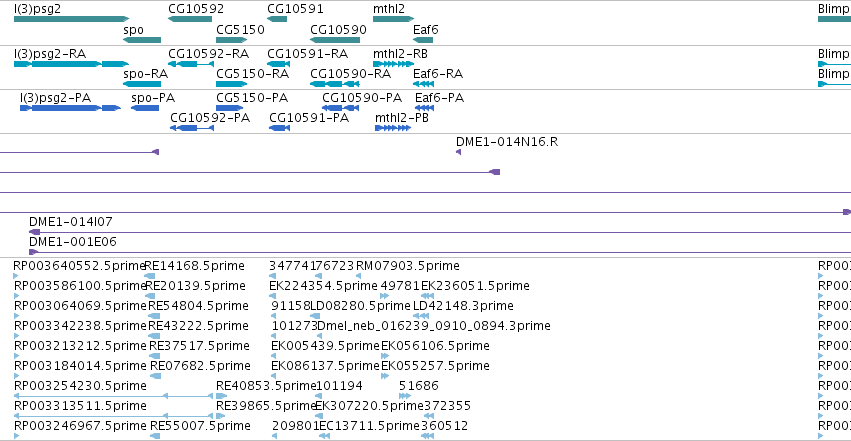Select RE40853.5prime EST label
The width and height of the screenshot is (851, 441).
pos(266,386)
